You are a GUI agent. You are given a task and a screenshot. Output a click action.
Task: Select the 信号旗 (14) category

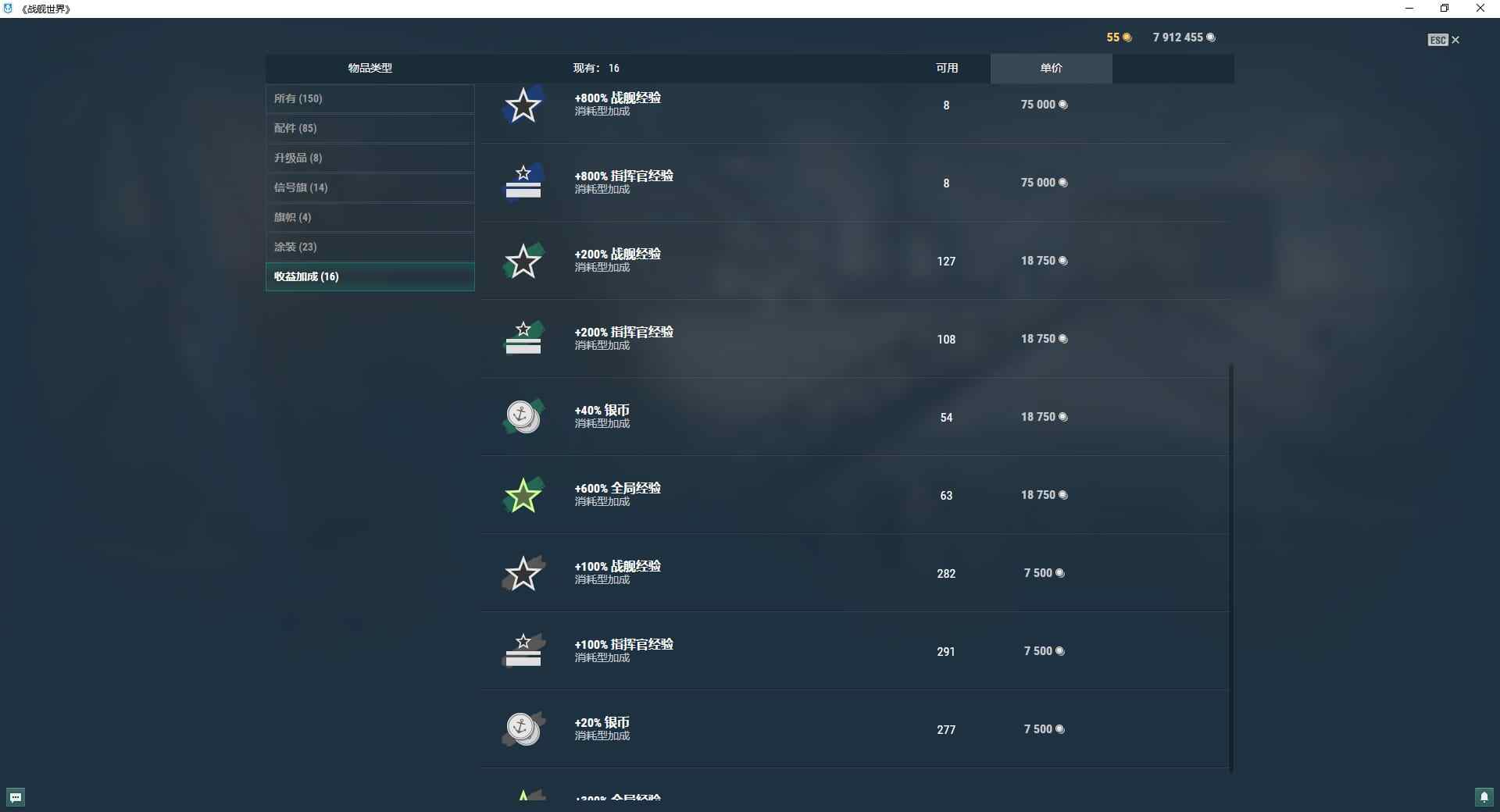click(x=370, y=187)
